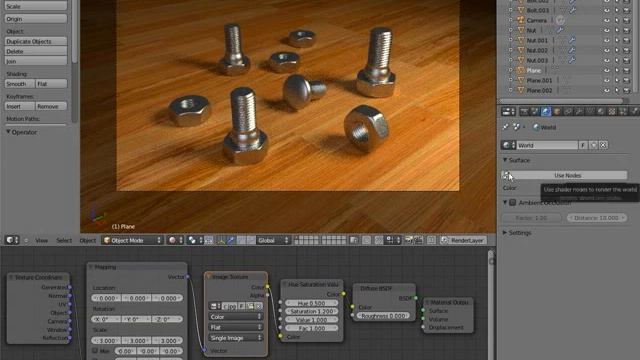Click the Nut.001 modifier wrench icon
The height and width of the screenshot is (360, 640).
571,40
